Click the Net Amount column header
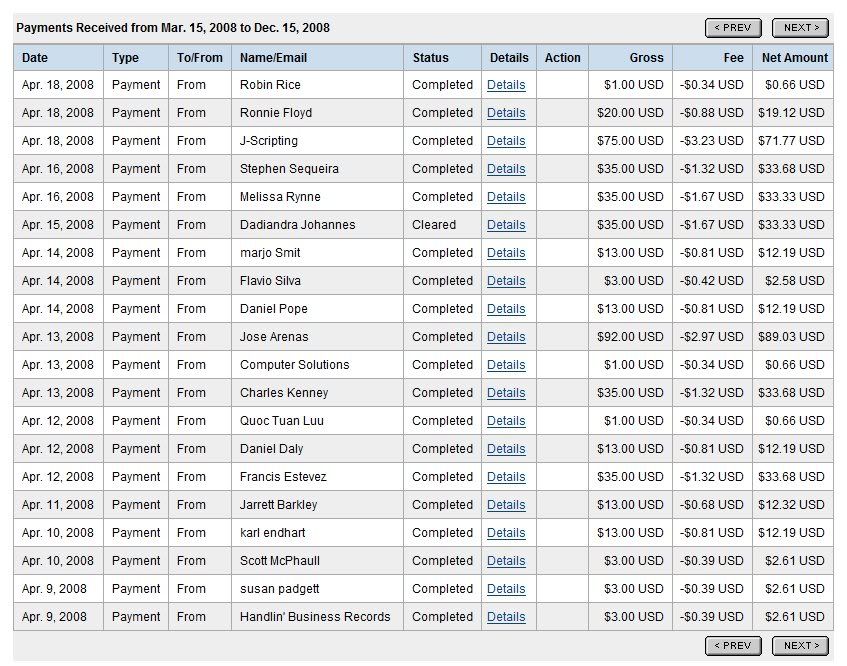 (794, 58)
